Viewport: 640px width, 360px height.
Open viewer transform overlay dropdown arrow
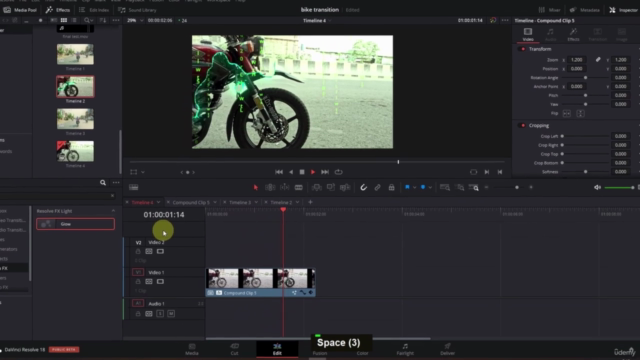143,172
